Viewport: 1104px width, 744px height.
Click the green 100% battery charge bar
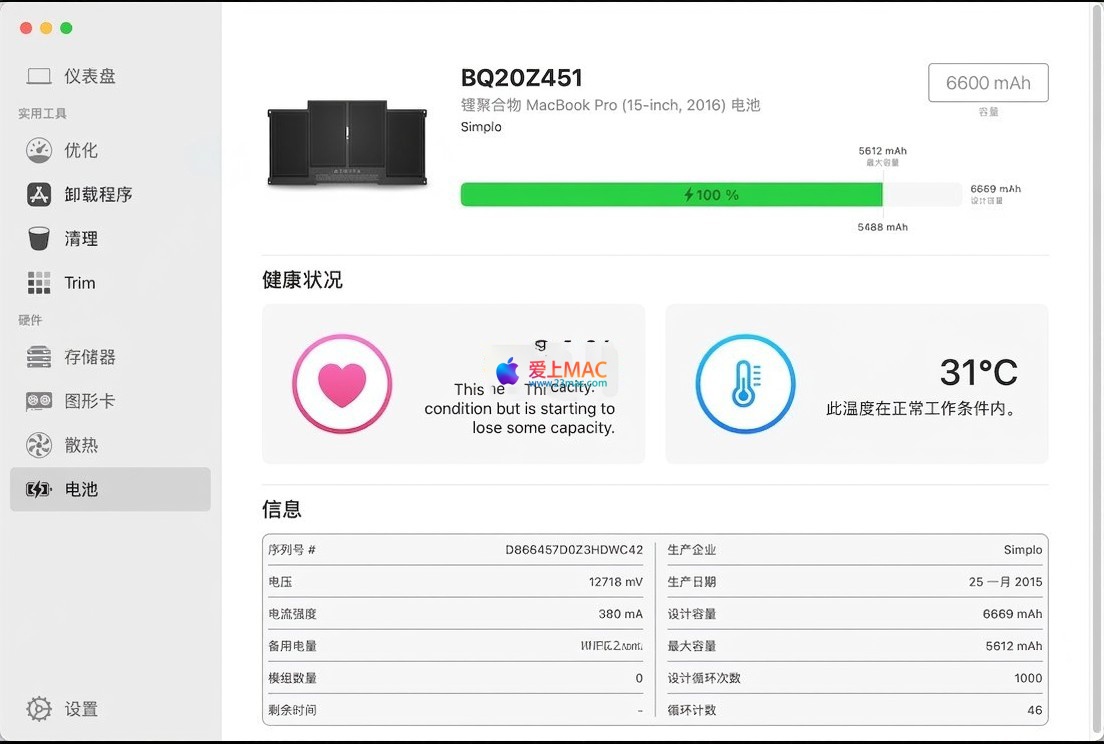pos(671,194)
